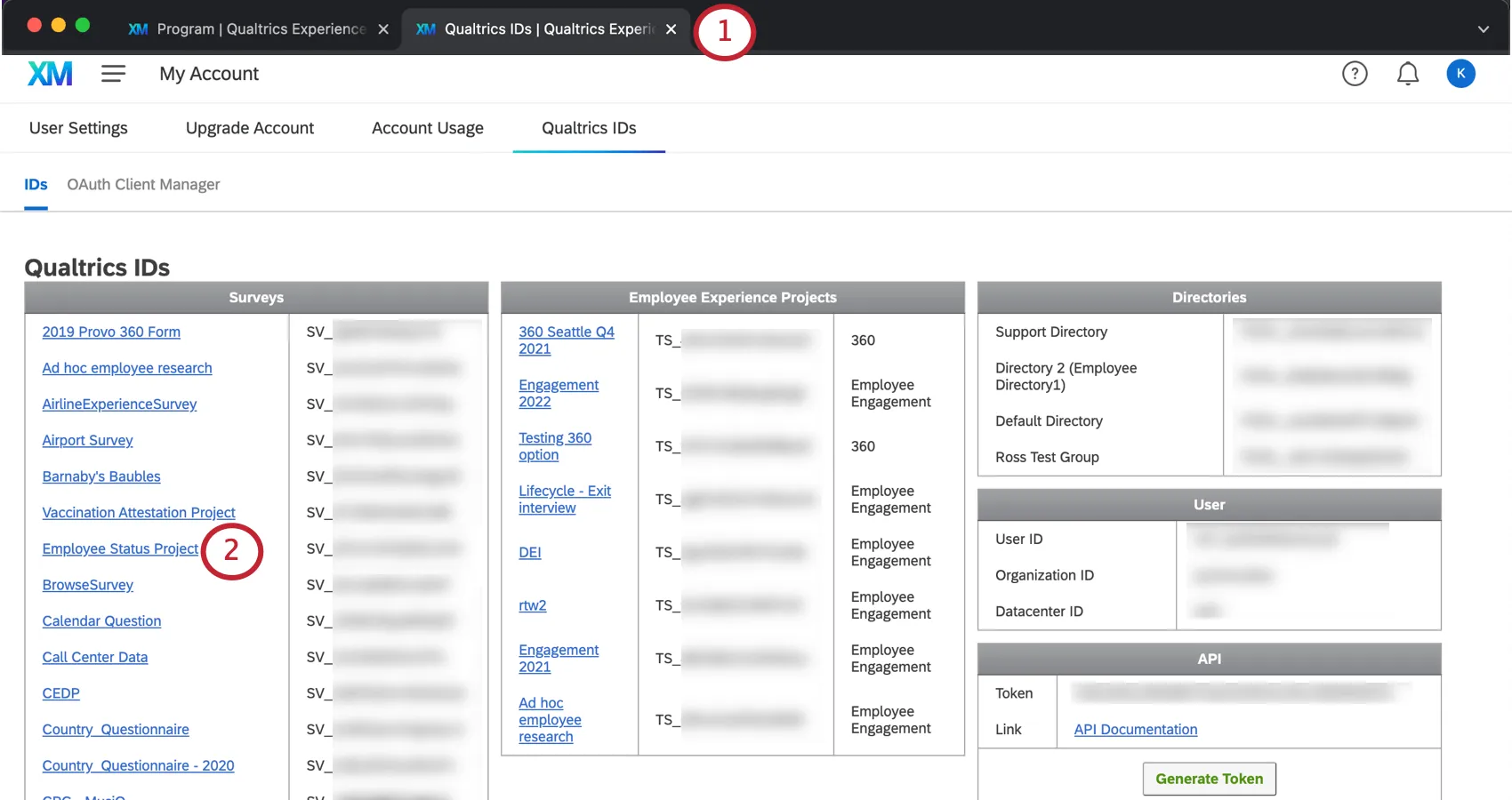Switch to the User Settings tab
The height and width of the screenshot is (800, 1512).
(78, 128)
